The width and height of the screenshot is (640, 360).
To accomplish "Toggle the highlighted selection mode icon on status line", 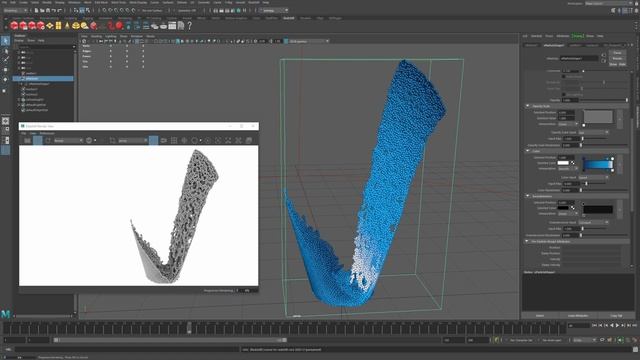I will pyautogui.click(x=82, y=10).
